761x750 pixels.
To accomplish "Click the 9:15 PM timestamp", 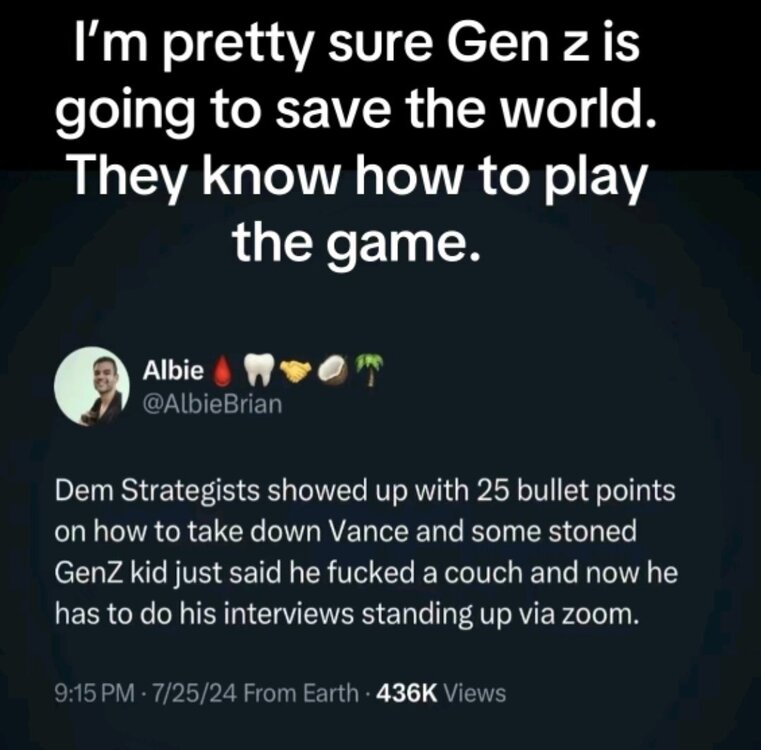I will tap(95, 693).
